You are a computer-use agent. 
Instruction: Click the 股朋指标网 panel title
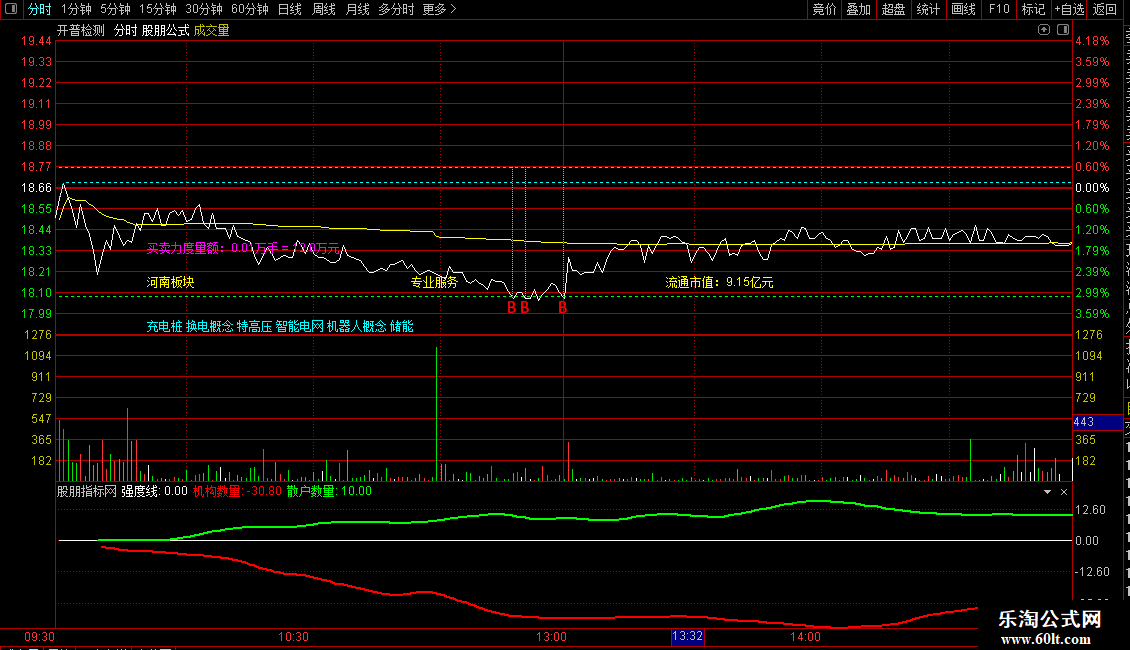pyautogui.click(x=86, y=491)
